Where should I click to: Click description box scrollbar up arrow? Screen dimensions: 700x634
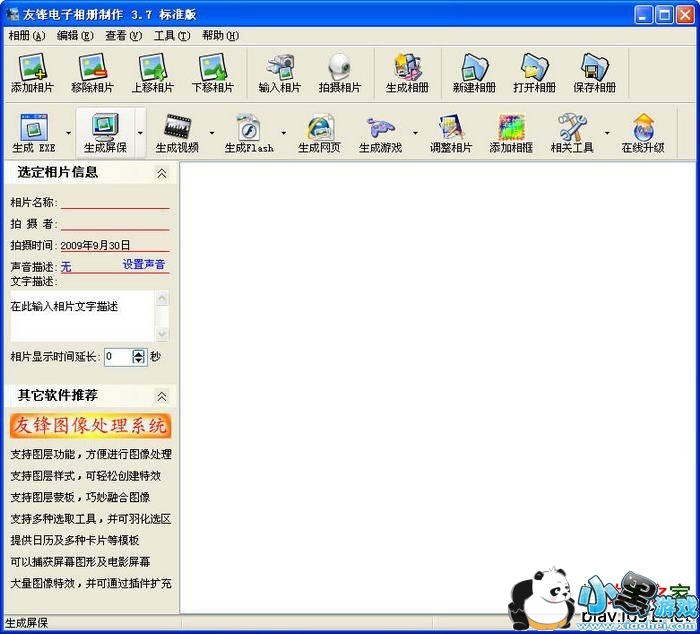pyautogui.click(x=162, y=298)
